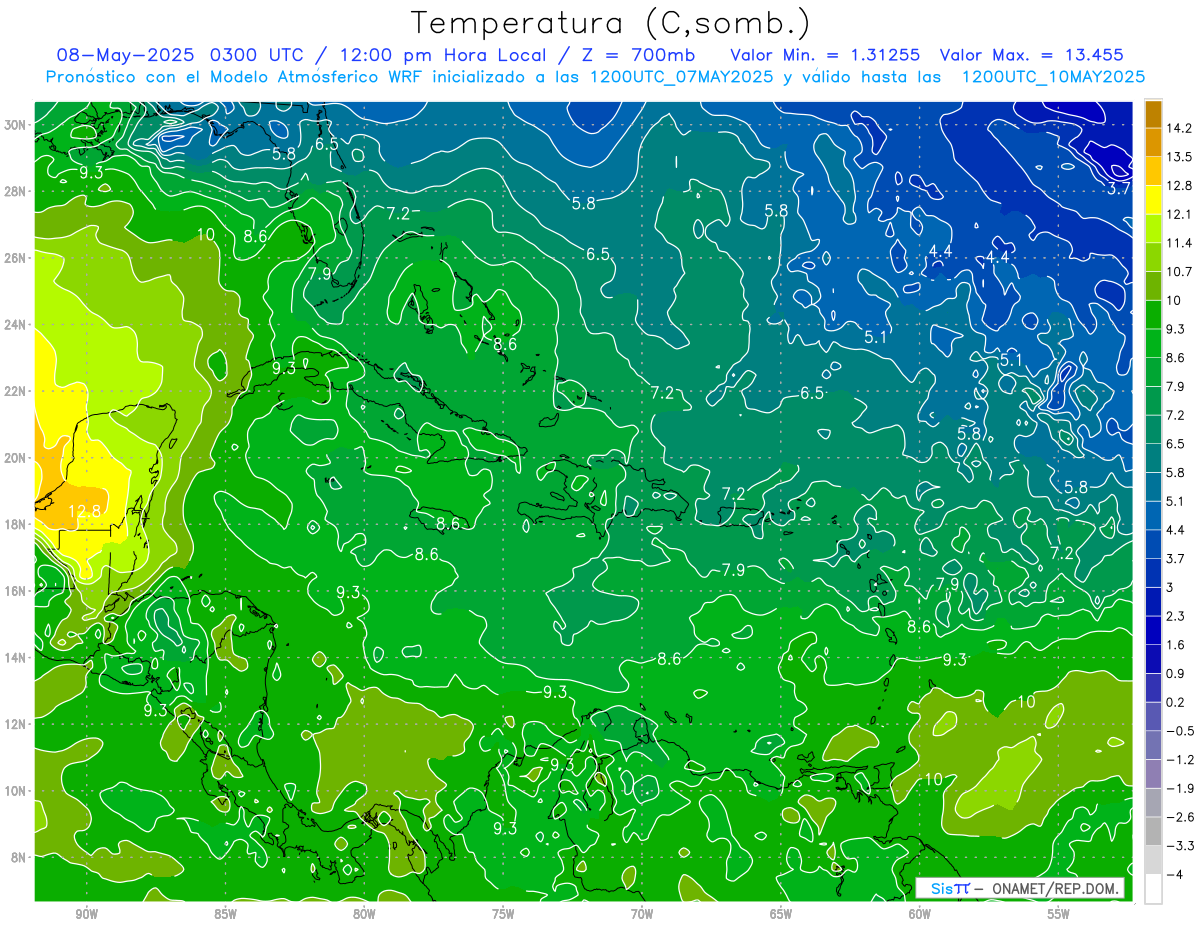Click the '14.2' value on the color scale
Image resolution: width=1200 pixels, height=927 pixels.
1178,128
